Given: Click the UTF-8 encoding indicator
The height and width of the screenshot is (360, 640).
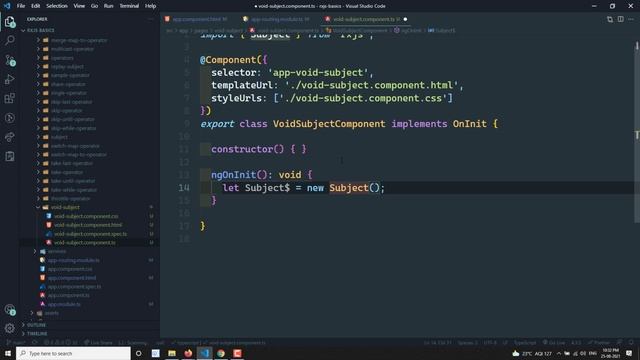Looking at the screenshot, I should coord(490,343).
